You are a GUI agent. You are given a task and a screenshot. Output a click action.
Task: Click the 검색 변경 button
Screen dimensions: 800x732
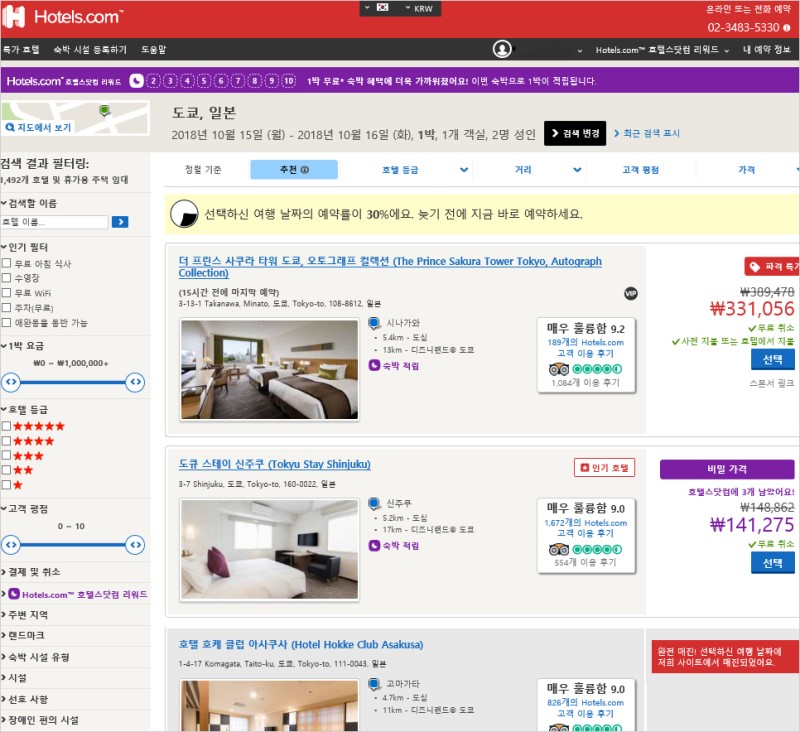(575, 133)
